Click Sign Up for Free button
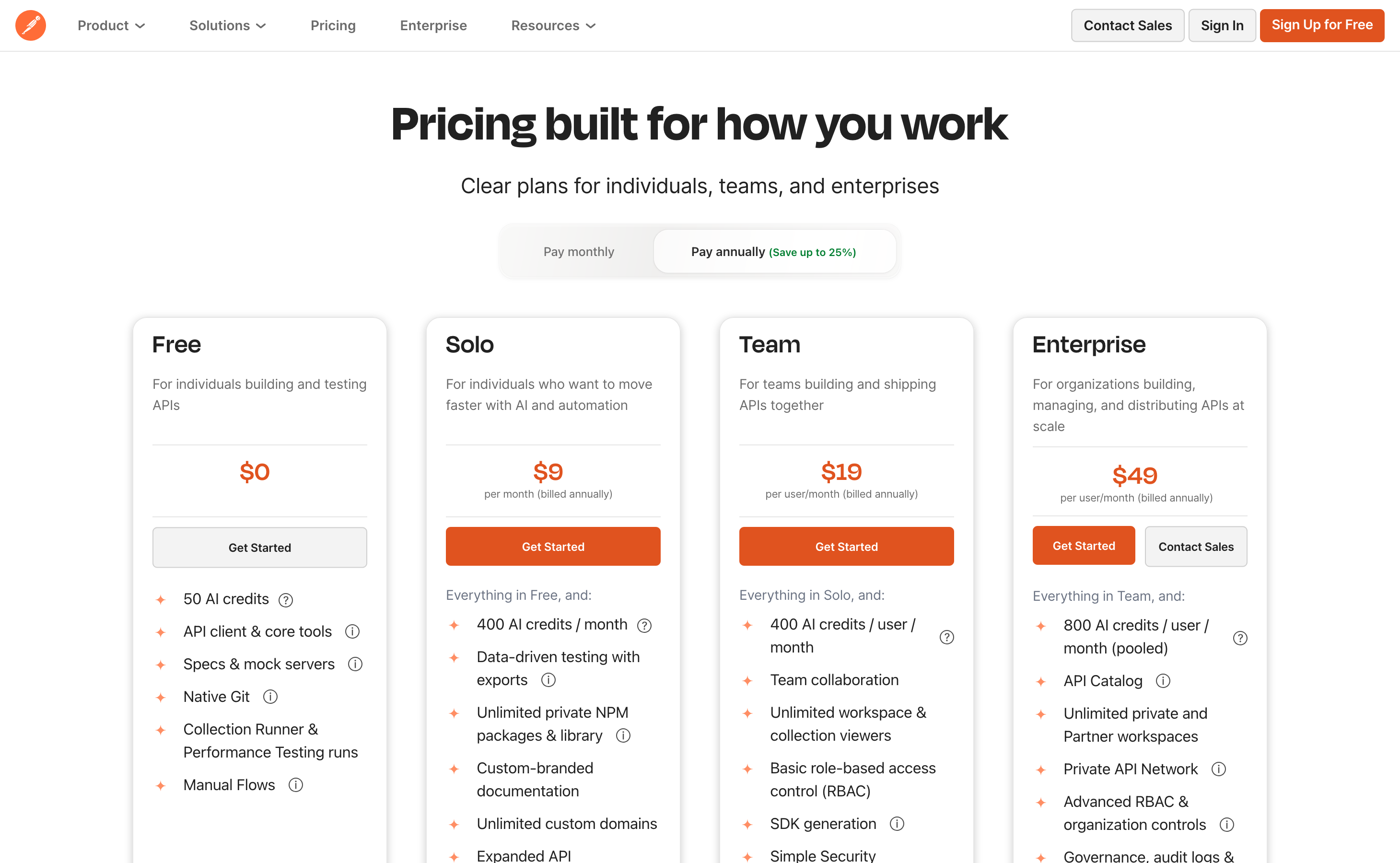 pyautogui.click(x=1322, y=26)
